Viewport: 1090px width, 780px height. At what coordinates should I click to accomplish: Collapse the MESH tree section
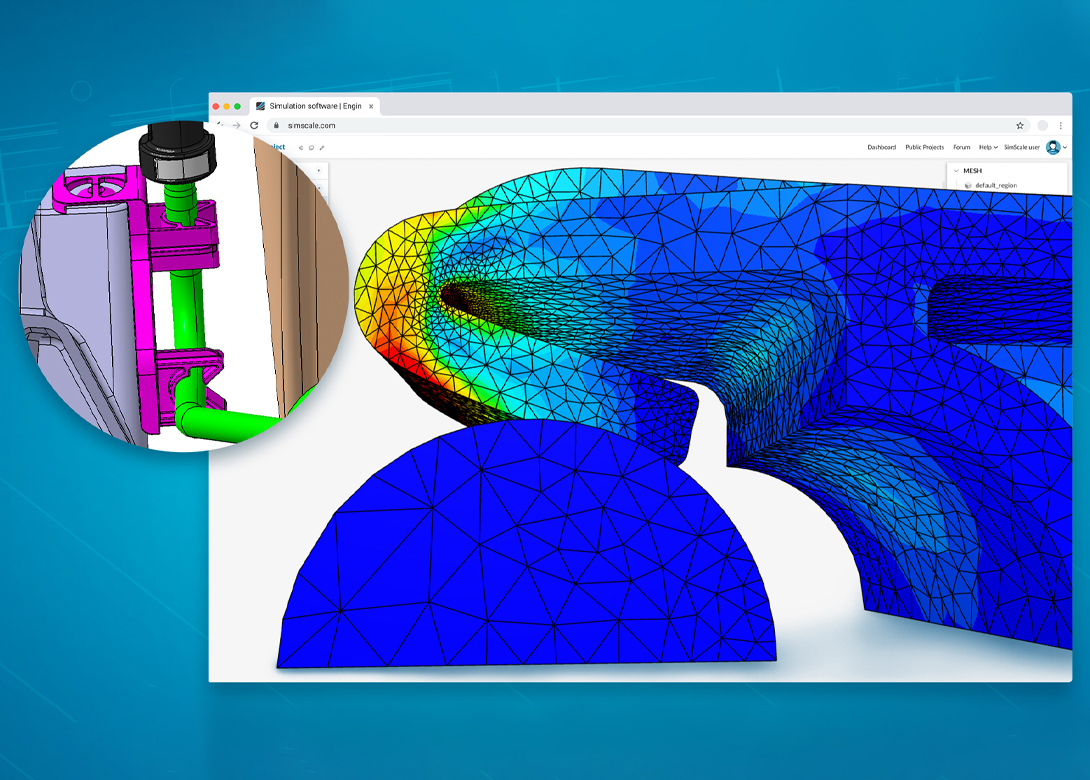point(957,170)
